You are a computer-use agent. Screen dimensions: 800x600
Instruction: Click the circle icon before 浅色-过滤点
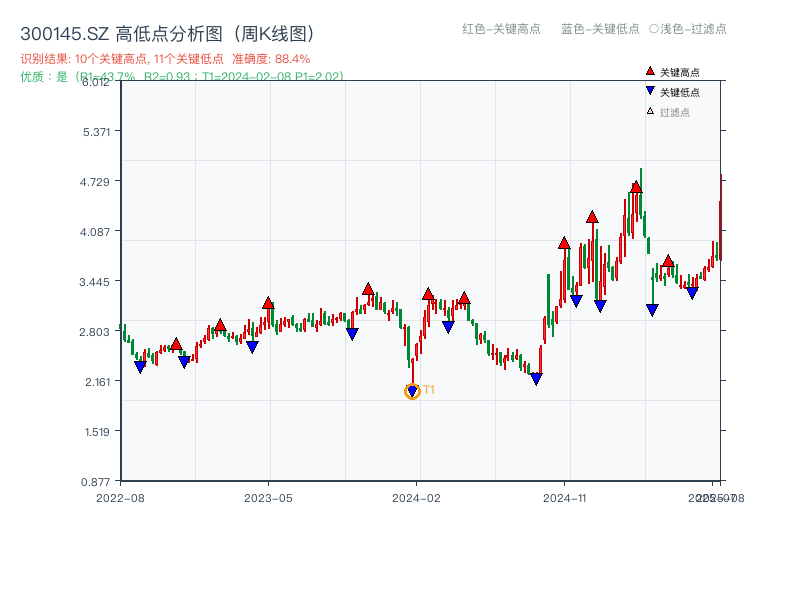(654, 29)
